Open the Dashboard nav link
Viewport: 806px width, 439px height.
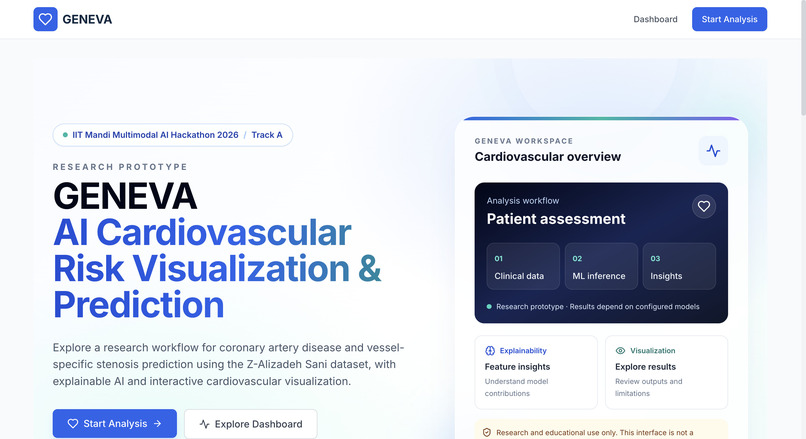pos(655,19)
